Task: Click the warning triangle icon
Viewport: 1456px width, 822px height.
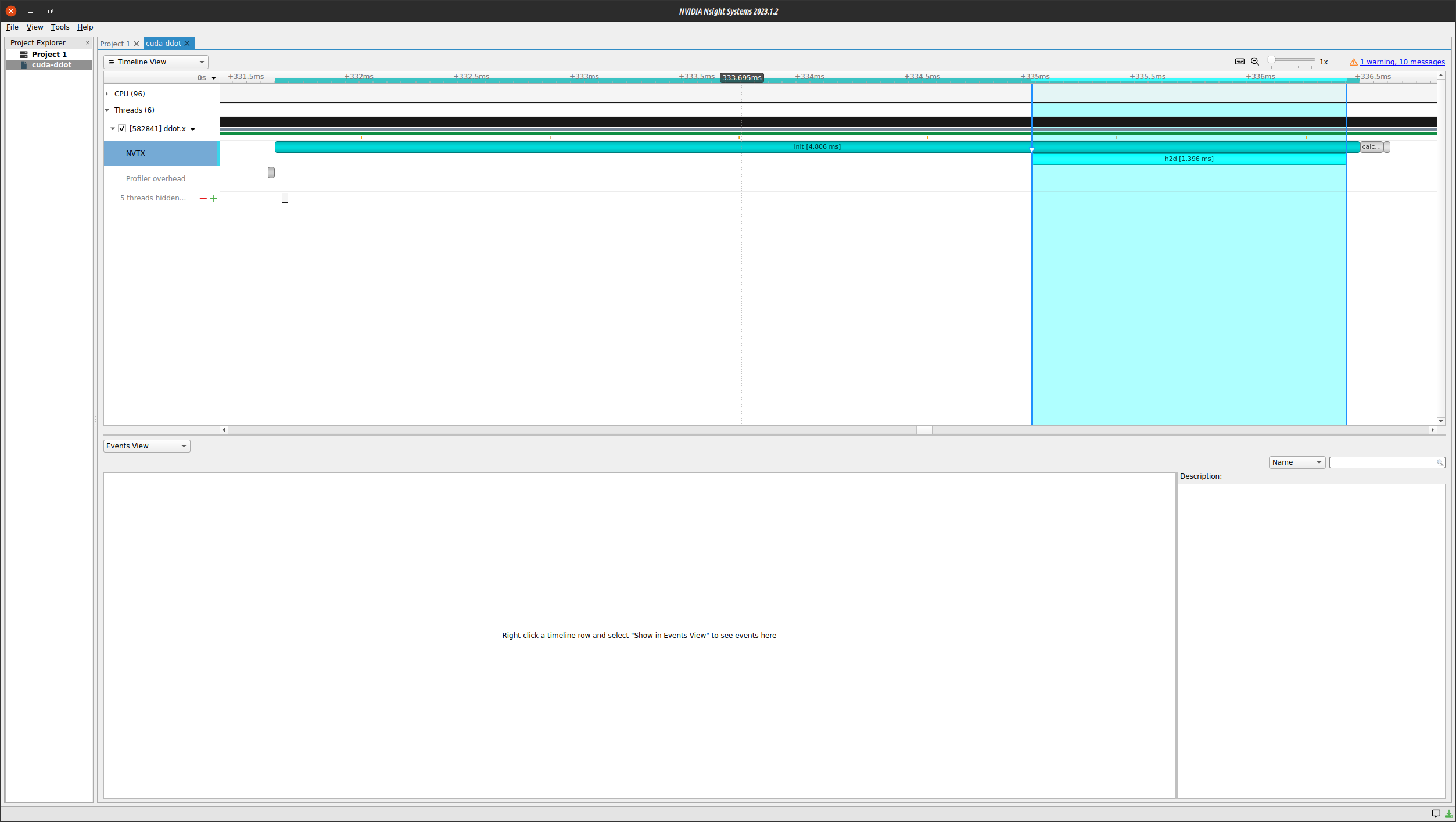Action: pos(1353,62)
